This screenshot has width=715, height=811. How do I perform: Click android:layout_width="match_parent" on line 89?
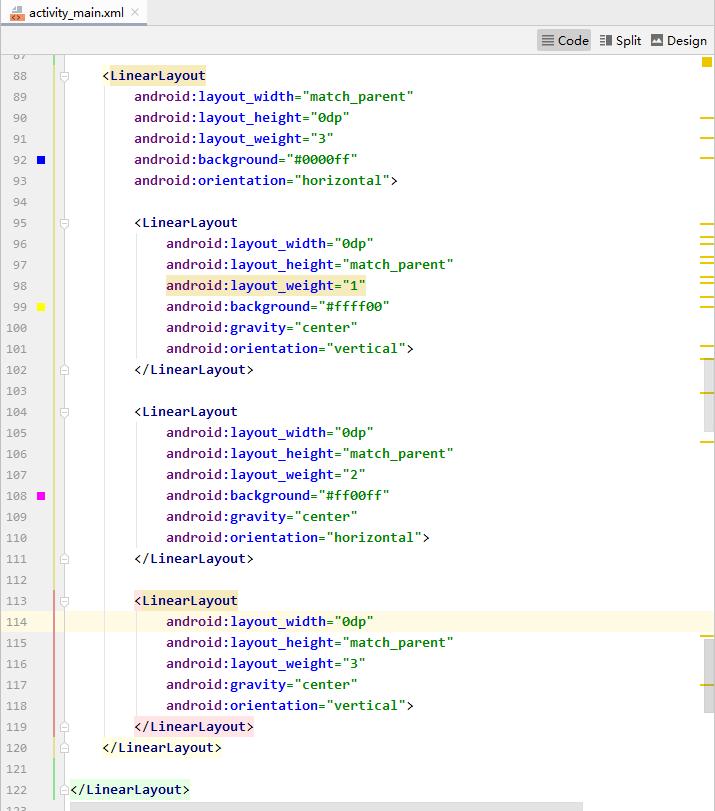point(274,97)
